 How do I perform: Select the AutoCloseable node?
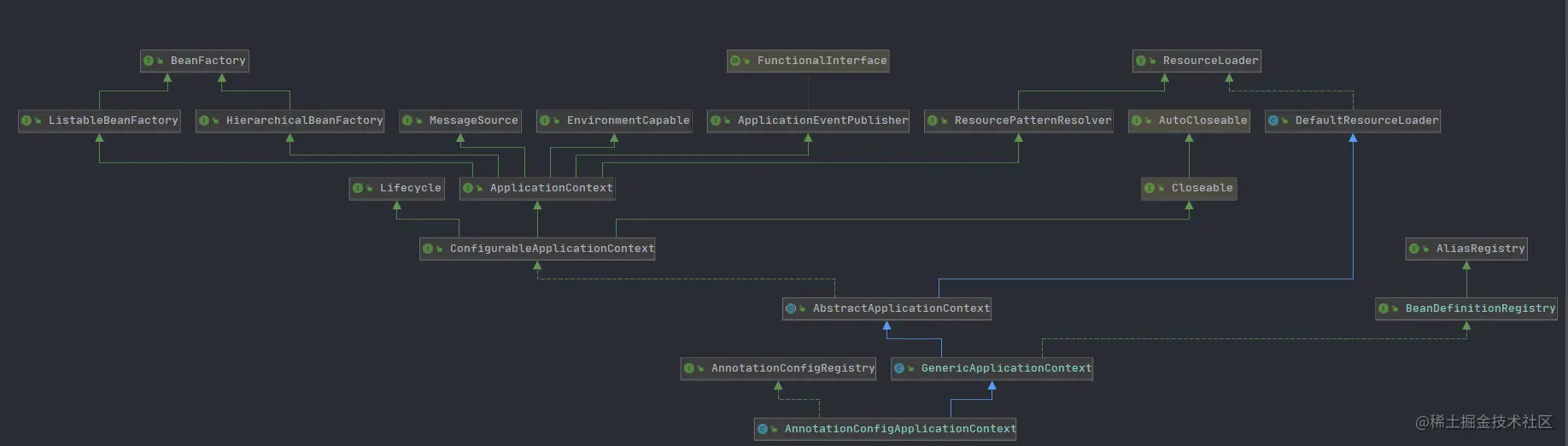[1189, 120]
